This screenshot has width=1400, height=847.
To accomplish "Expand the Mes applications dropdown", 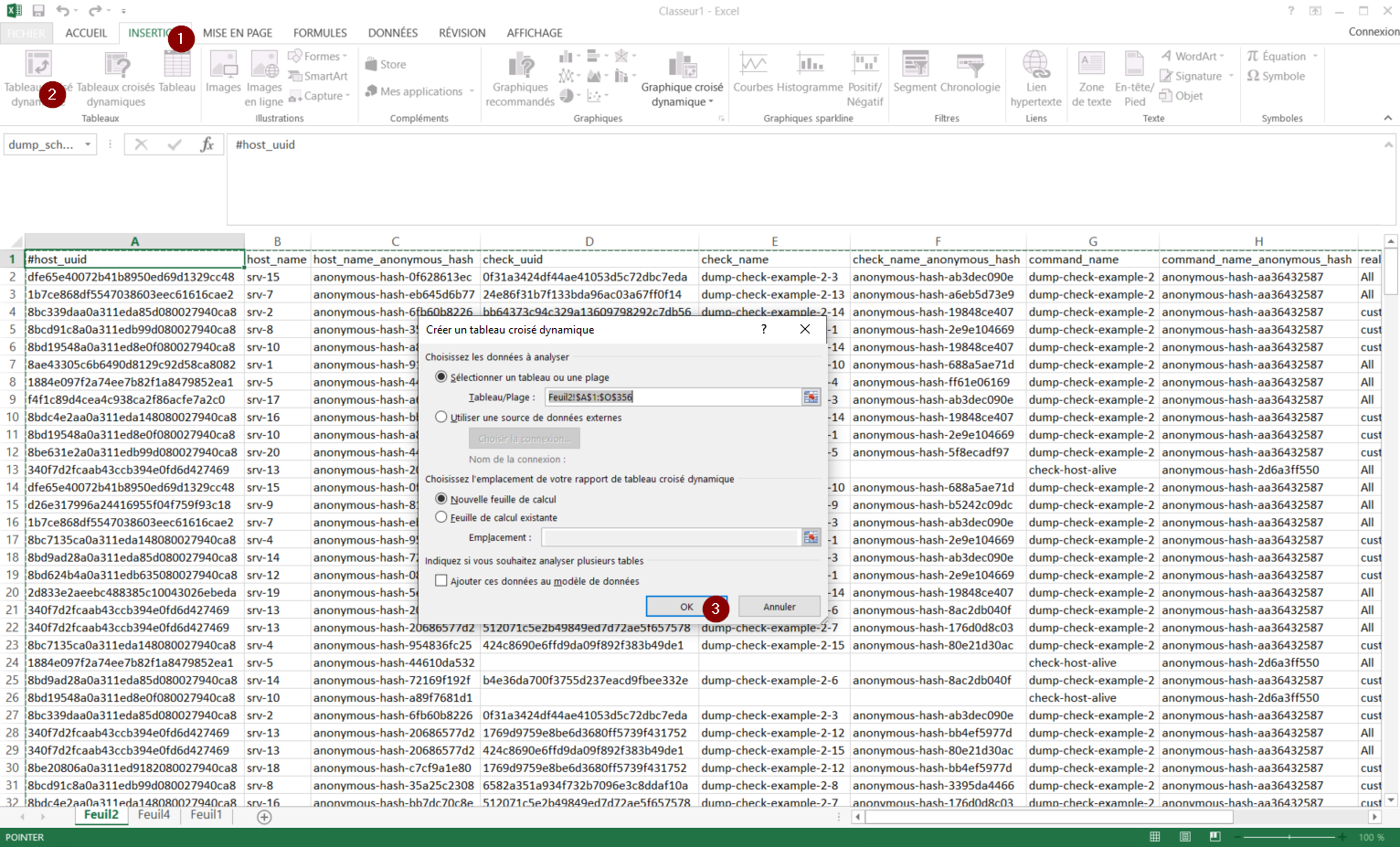I will pyautogui.click(x=472, y=91).
